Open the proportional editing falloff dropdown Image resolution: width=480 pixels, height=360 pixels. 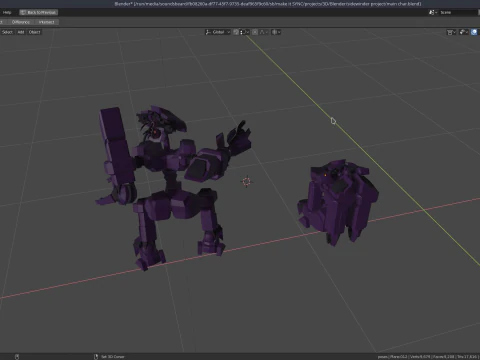point(264,32)
